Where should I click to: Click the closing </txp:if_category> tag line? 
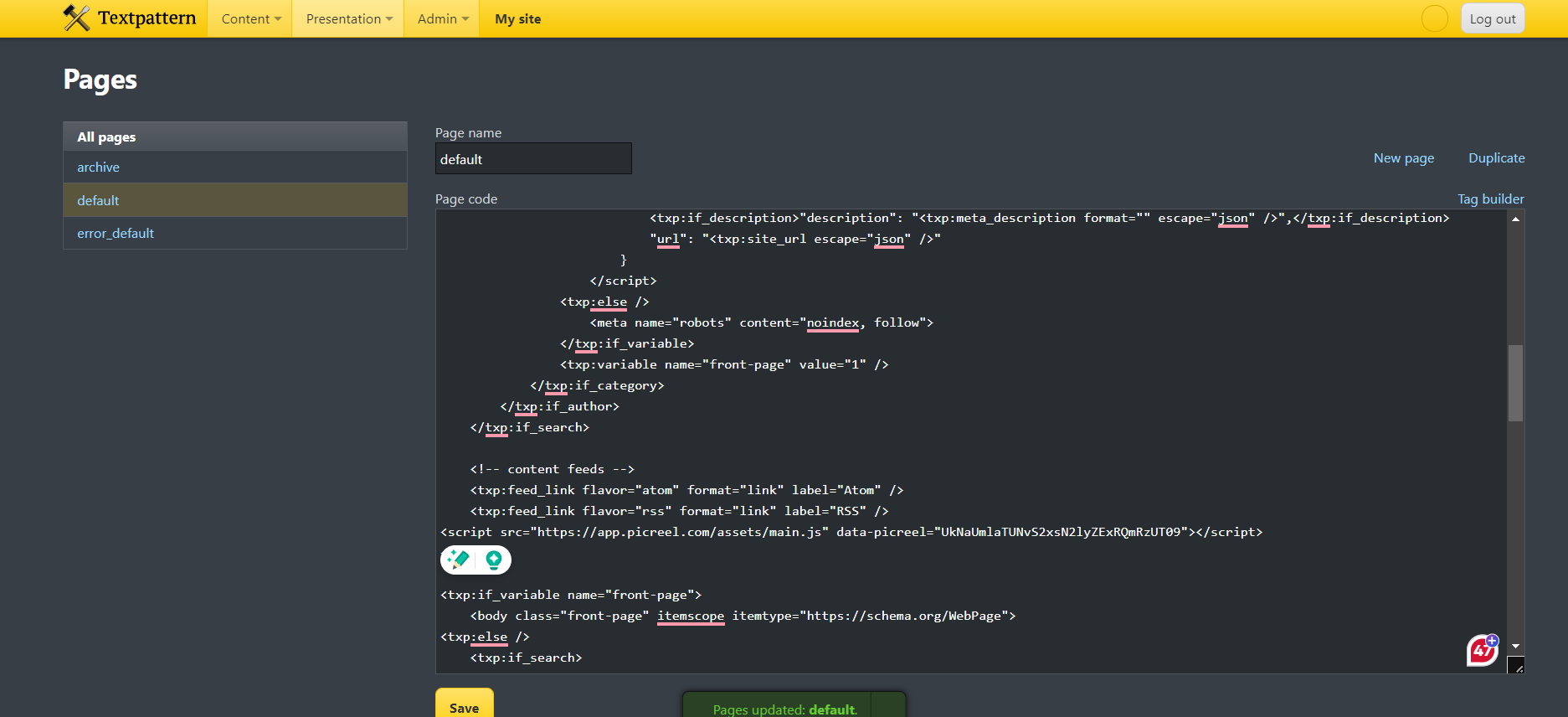pyautogui.click(x=597, y=385)
